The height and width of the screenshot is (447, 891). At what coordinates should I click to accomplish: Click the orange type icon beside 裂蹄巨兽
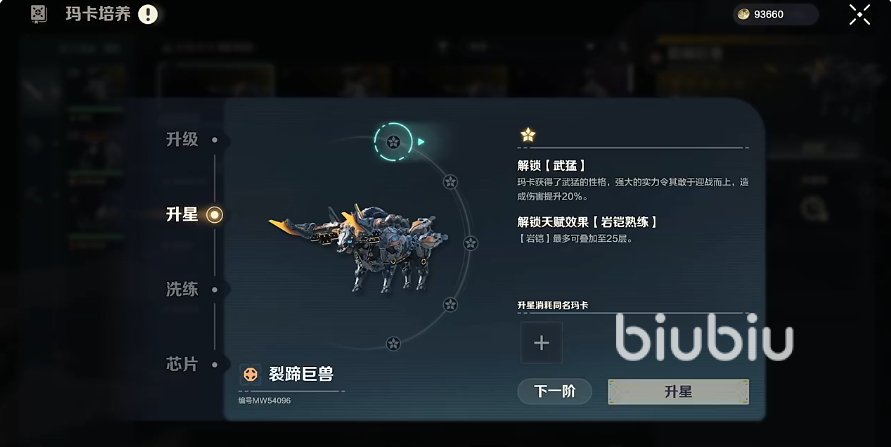(x=250, y=374)
